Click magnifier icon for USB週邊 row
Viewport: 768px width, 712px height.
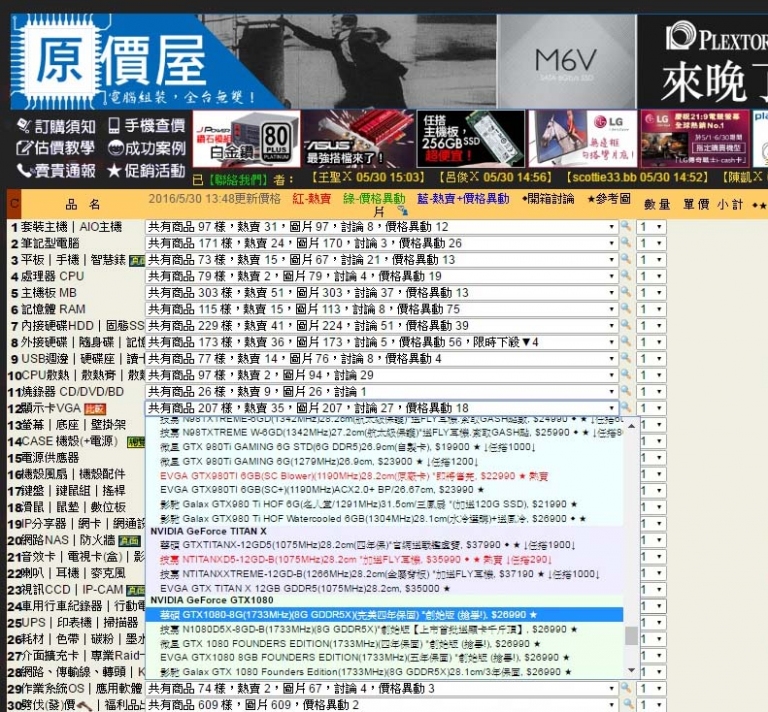click(x=625, y=358)
